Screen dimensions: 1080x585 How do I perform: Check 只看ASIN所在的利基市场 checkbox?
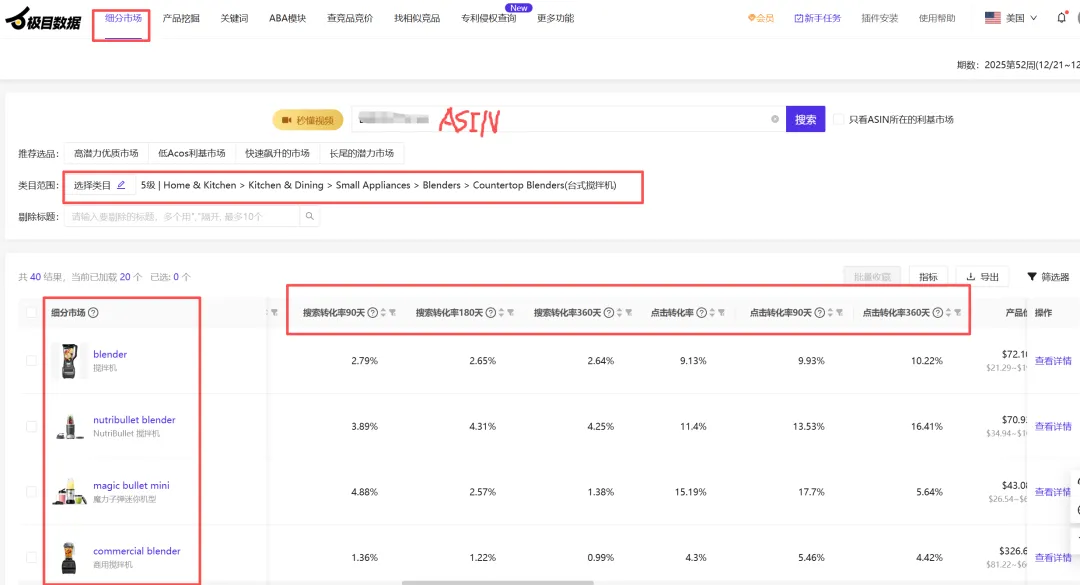pyautogui.click(x=839, y=119)
